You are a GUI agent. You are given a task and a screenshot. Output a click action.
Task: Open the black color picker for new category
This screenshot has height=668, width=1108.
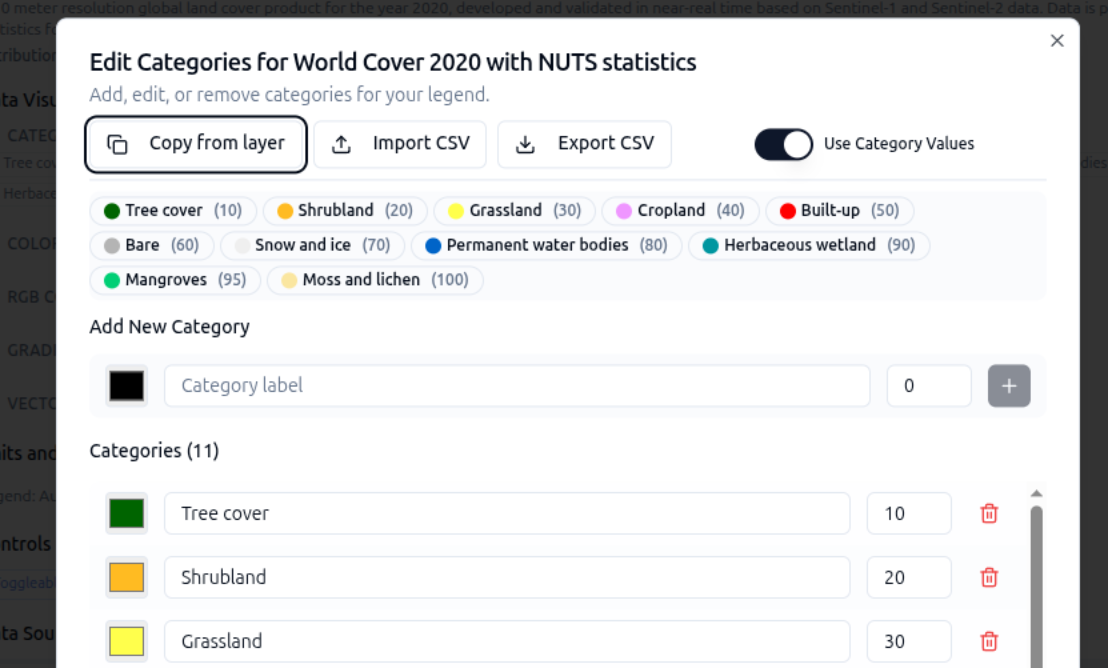point(126,386)
